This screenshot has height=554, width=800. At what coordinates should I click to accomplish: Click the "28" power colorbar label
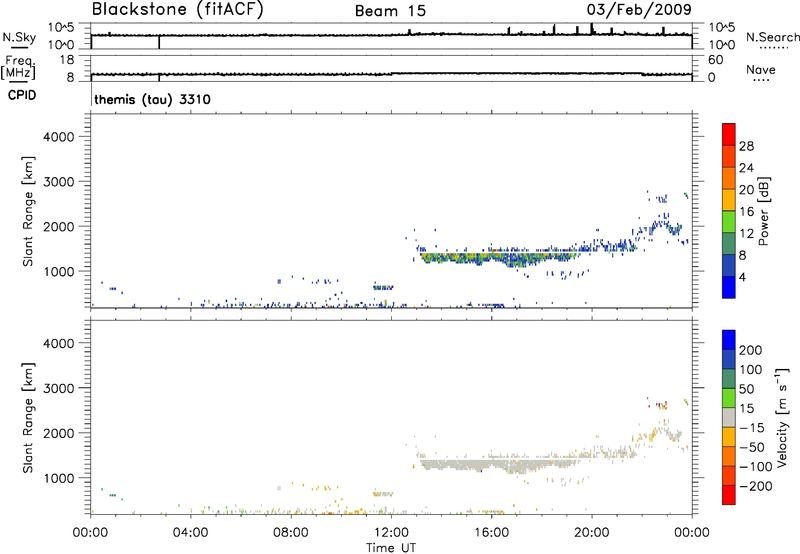click(746, 146)
